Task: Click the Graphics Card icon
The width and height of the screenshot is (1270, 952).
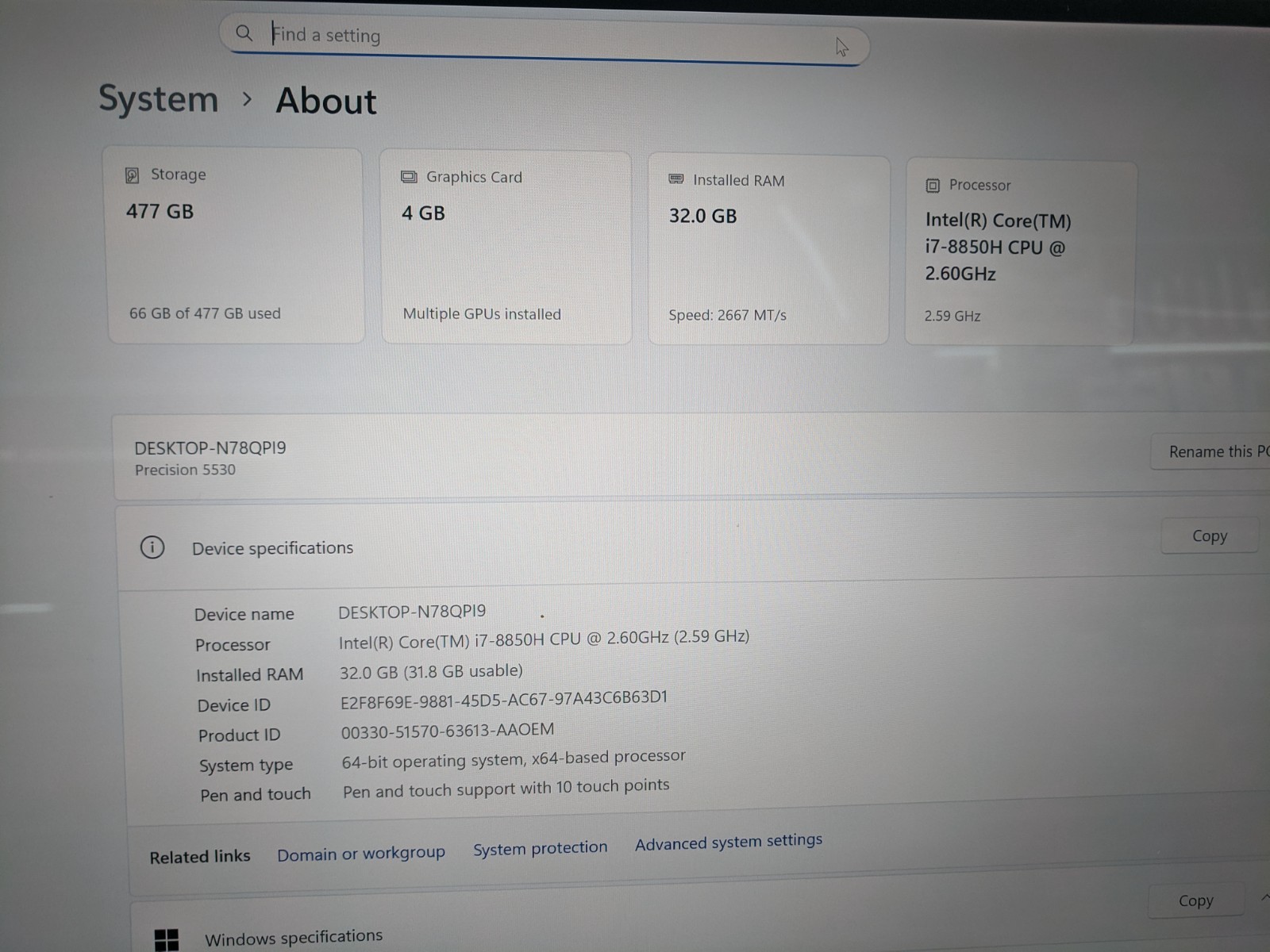Action: tap(409, 177)
